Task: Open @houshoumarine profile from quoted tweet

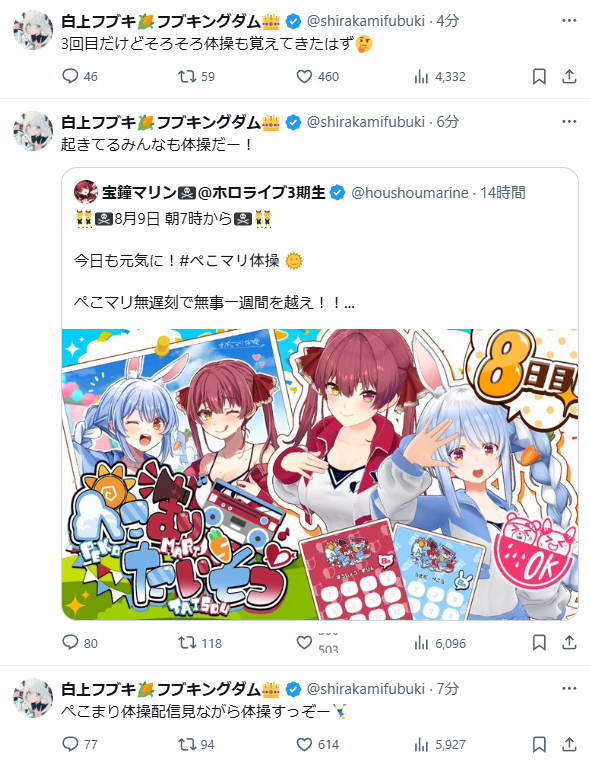Action: 410,193
